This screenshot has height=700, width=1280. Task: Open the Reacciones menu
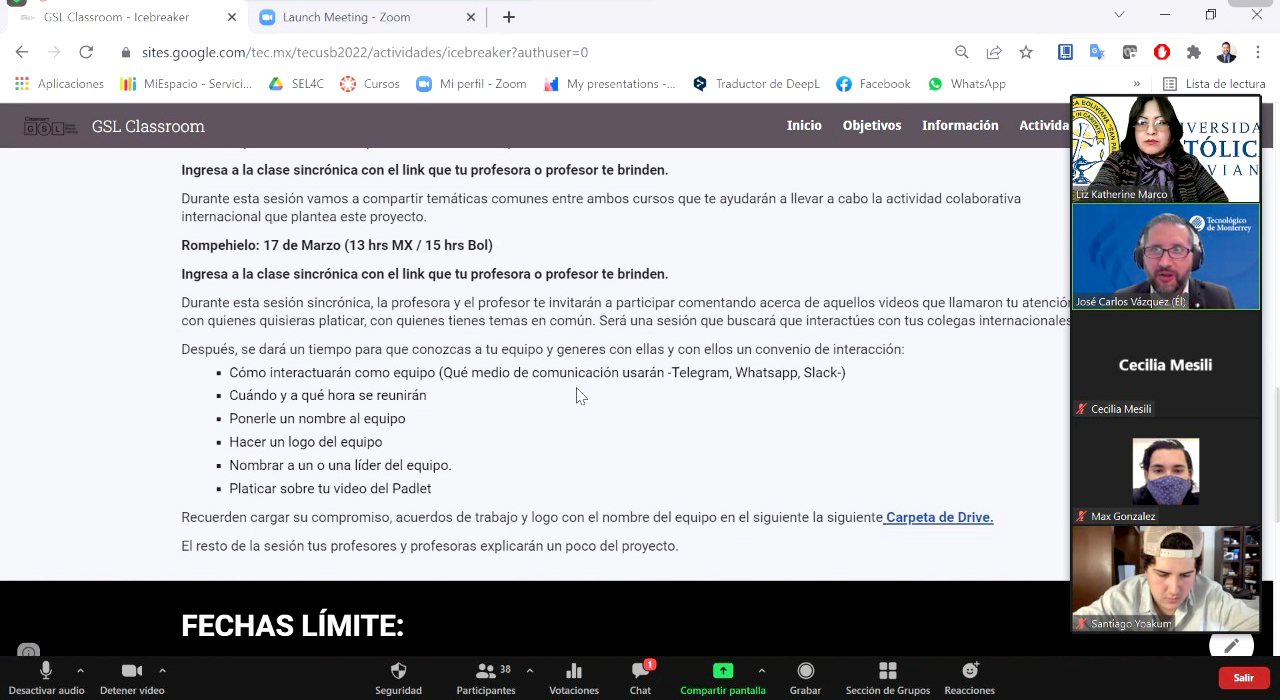(969, 672)
